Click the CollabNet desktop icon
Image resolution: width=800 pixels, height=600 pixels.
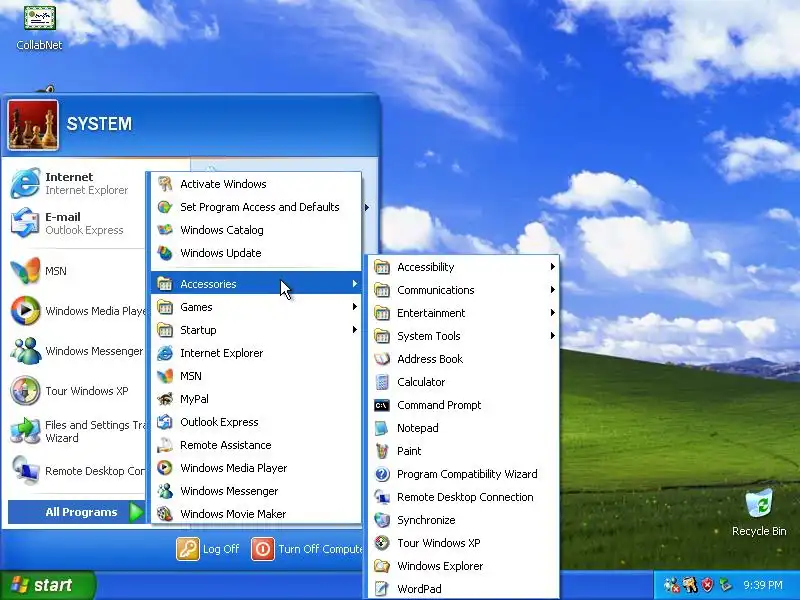click(x=39, y=27)
